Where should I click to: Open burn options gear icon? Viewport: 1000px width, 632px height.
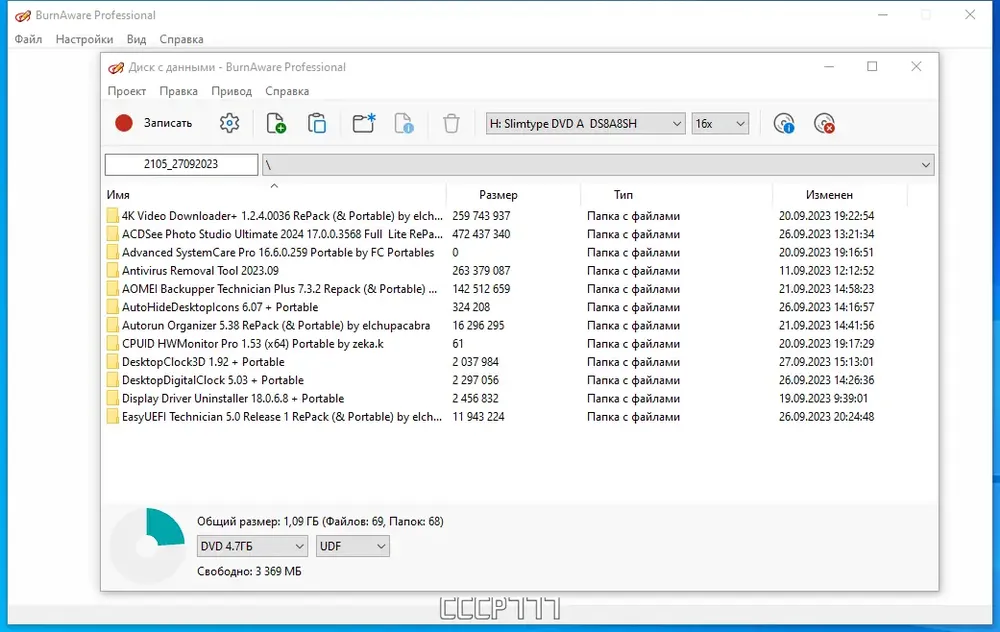(230, 123)
